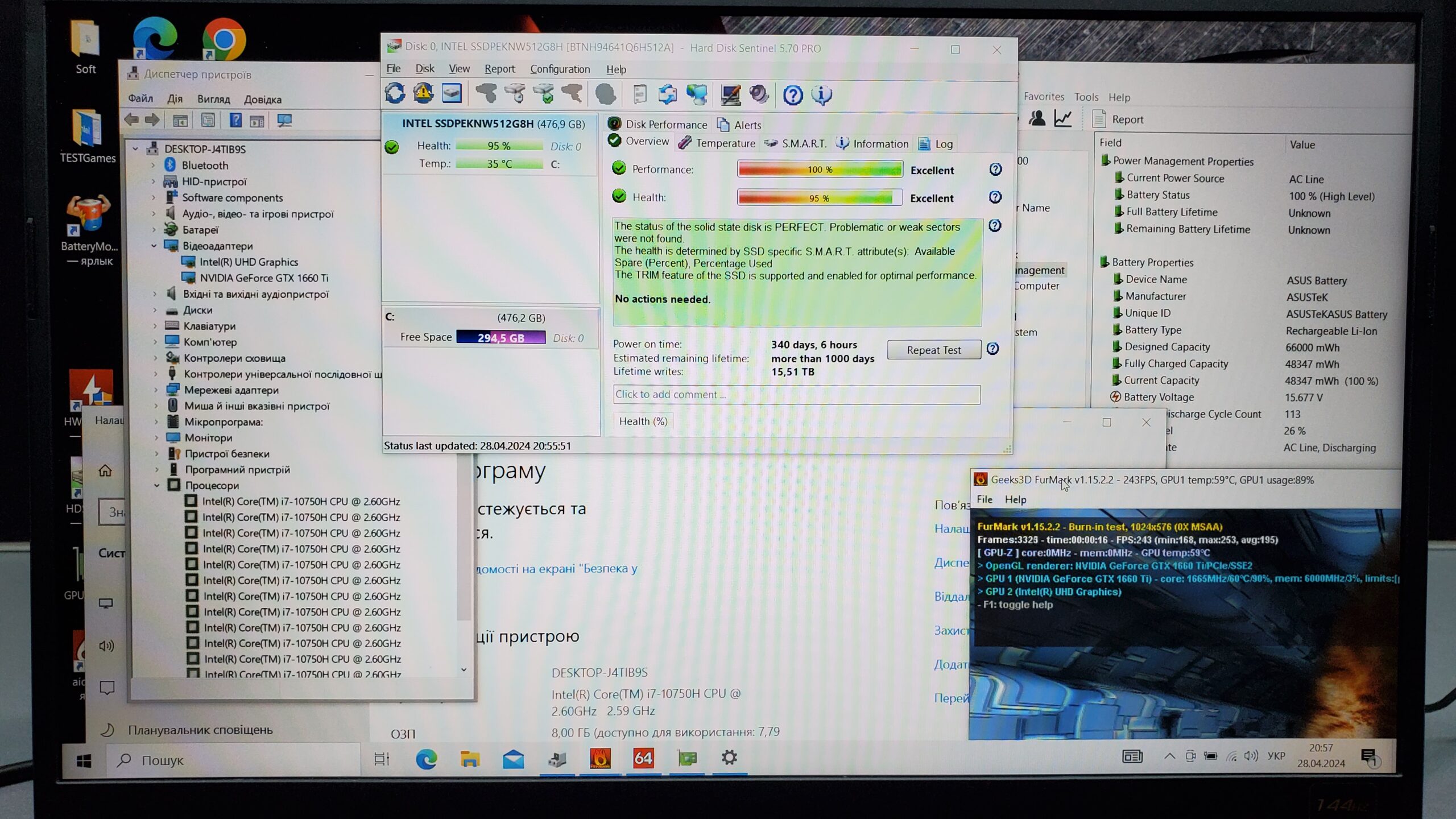
Task: Click the speaker sound toolbar icon
Action: [x=759, y=94]
